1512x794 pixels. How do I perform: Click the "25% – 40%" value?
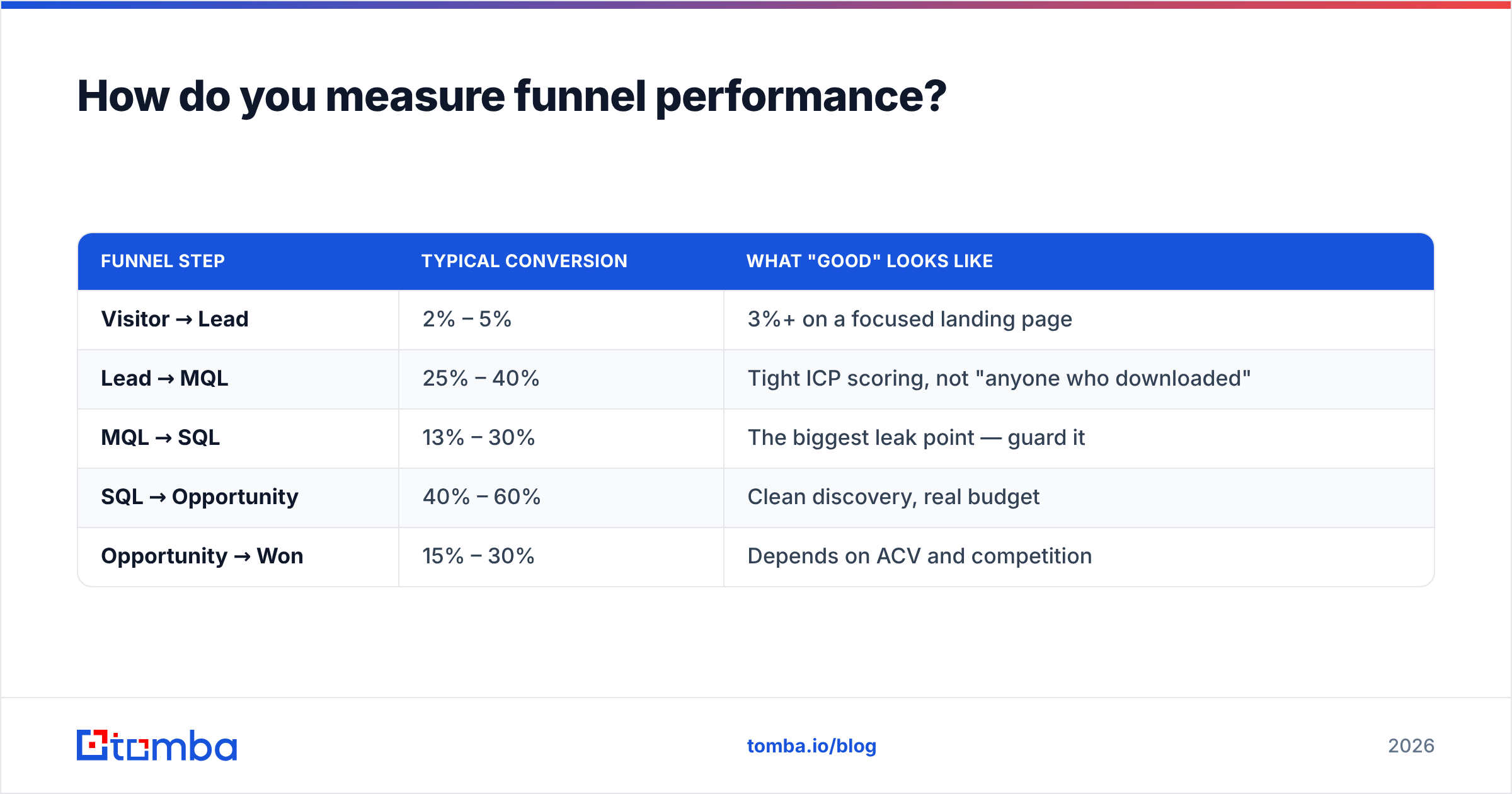[481, 379]
